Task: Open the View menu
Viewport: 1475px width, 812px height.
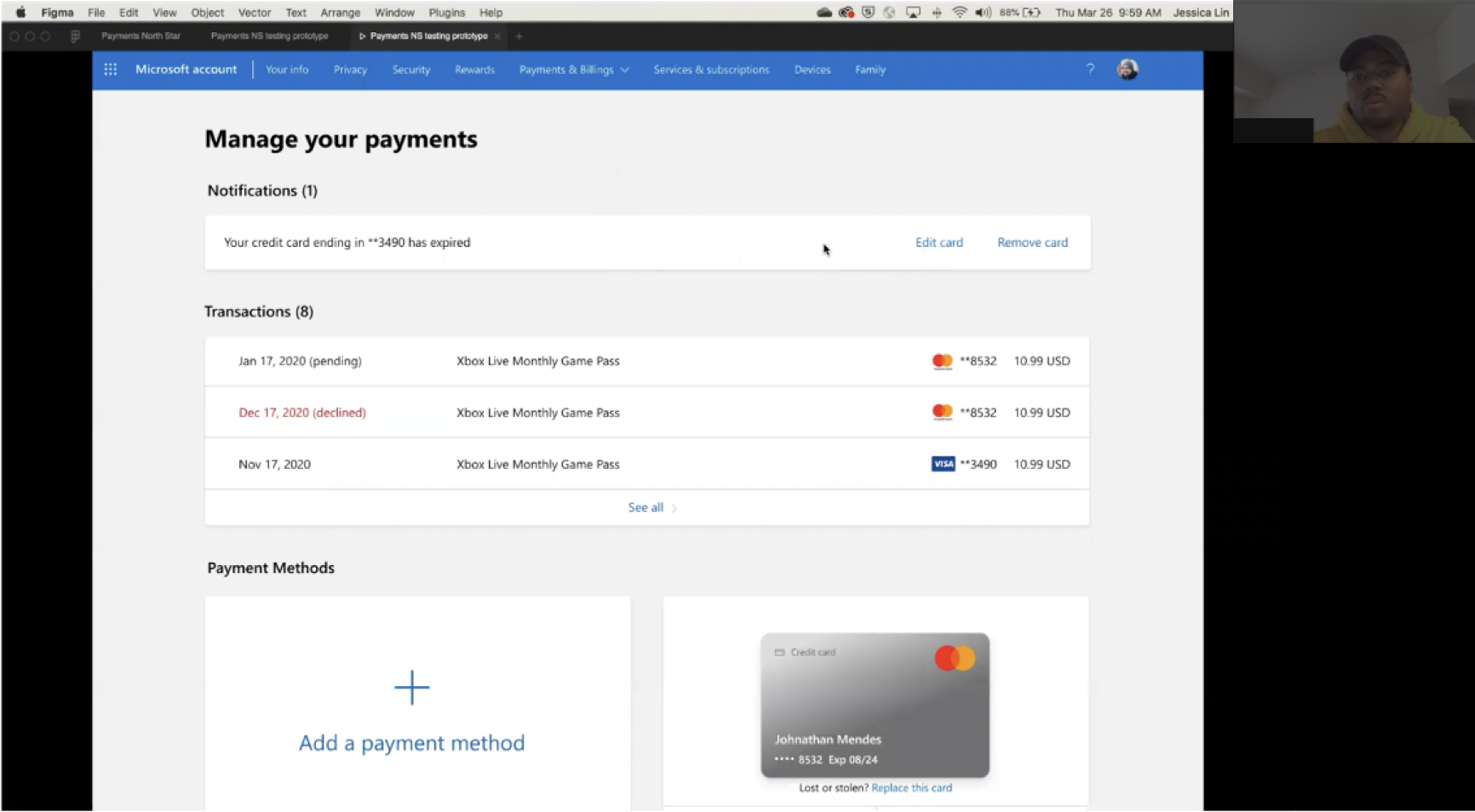Action: (x=164, y=13)
